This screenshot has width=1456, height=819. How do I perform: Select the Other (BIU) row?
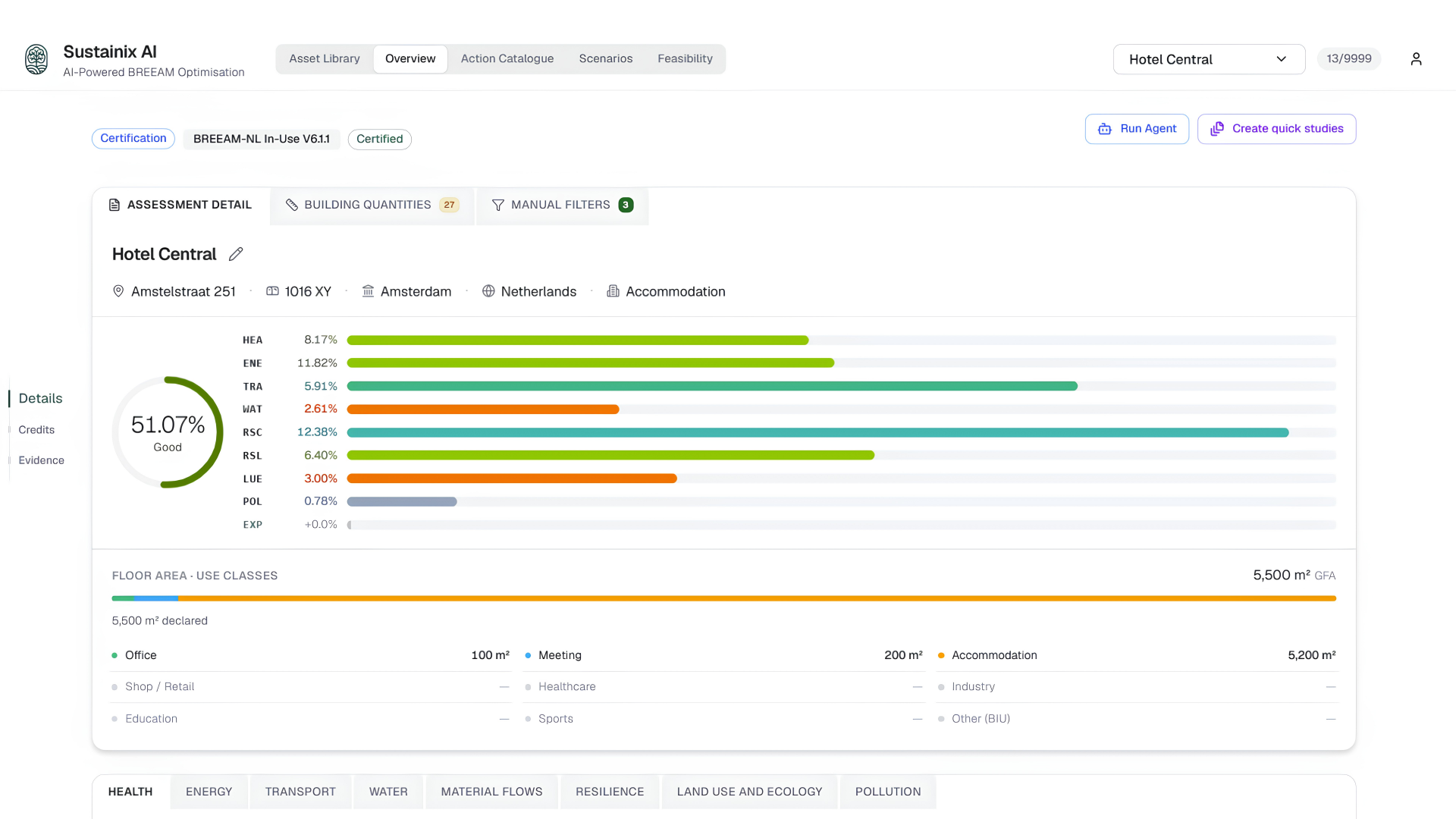click(1137, 719)
